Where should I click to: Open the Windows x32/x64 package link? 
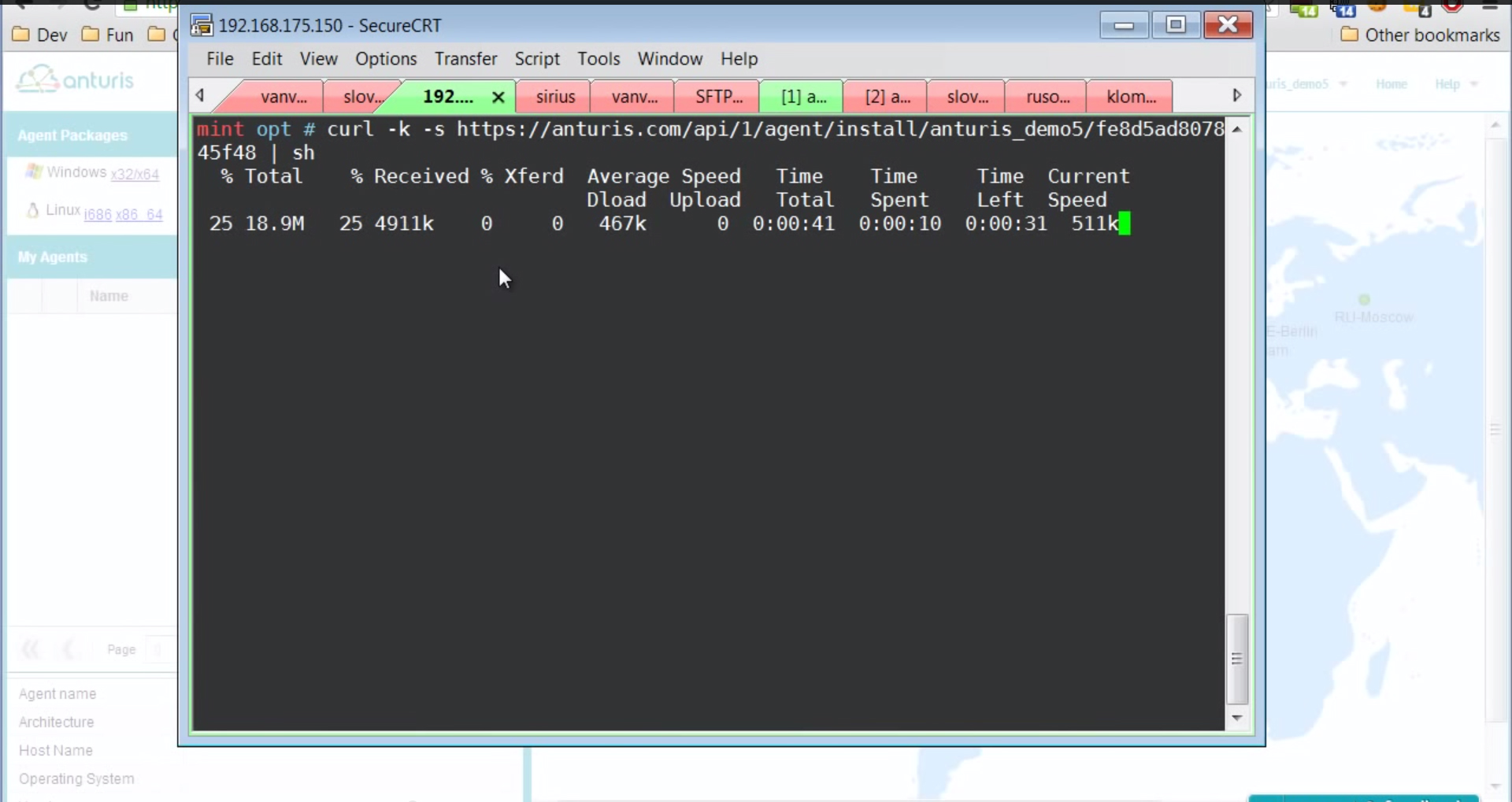click(x=135, y=174)
